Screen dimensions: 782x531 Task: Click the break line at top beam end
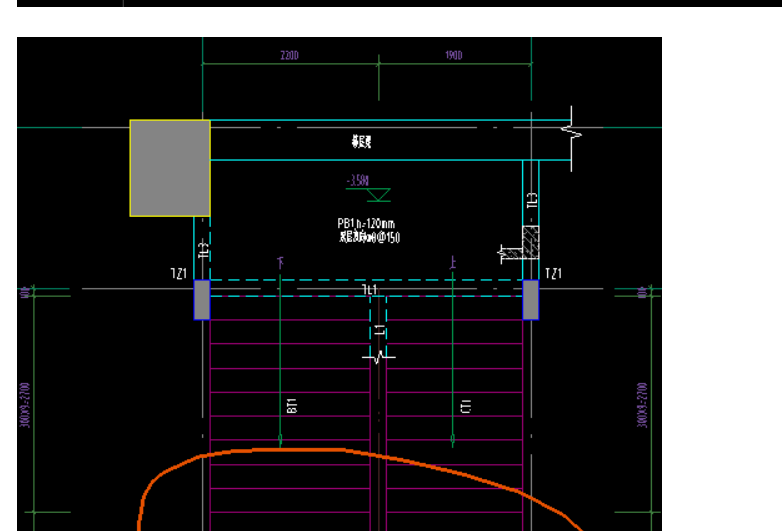[572, 138]
